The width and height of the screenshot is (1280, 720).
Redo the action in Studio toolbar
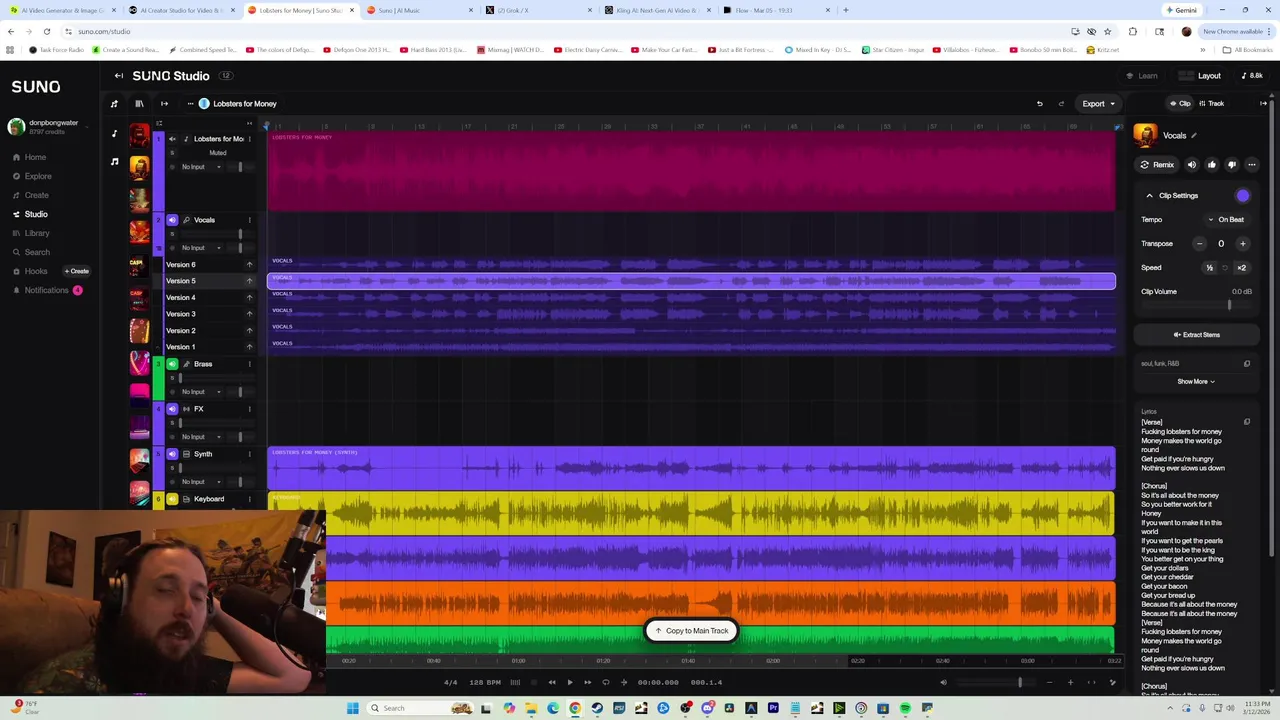[x=1061, y=104]
